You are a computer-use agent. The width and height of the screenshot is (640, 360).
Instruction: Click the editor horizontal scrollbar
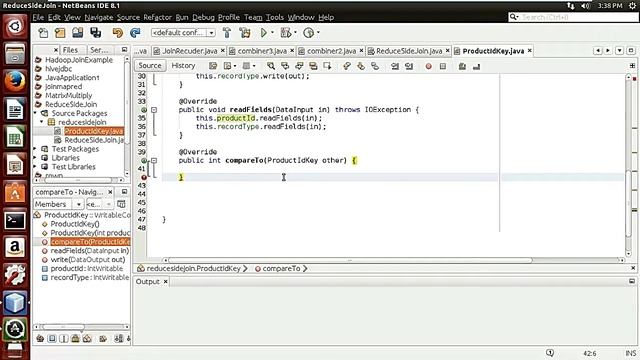pos(350,260)
